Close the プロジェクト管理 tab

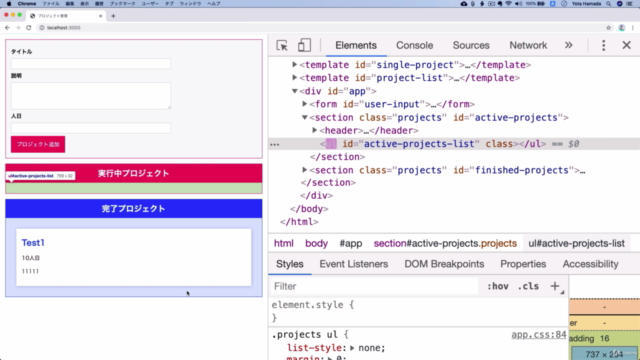(x=100, y=16)
